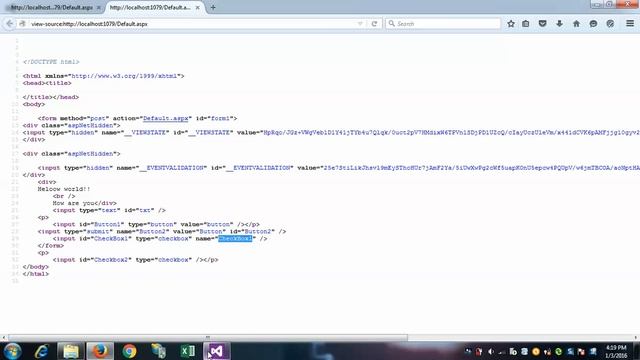
Task: Click the site identity icon beside the URL
Action: 23,24
